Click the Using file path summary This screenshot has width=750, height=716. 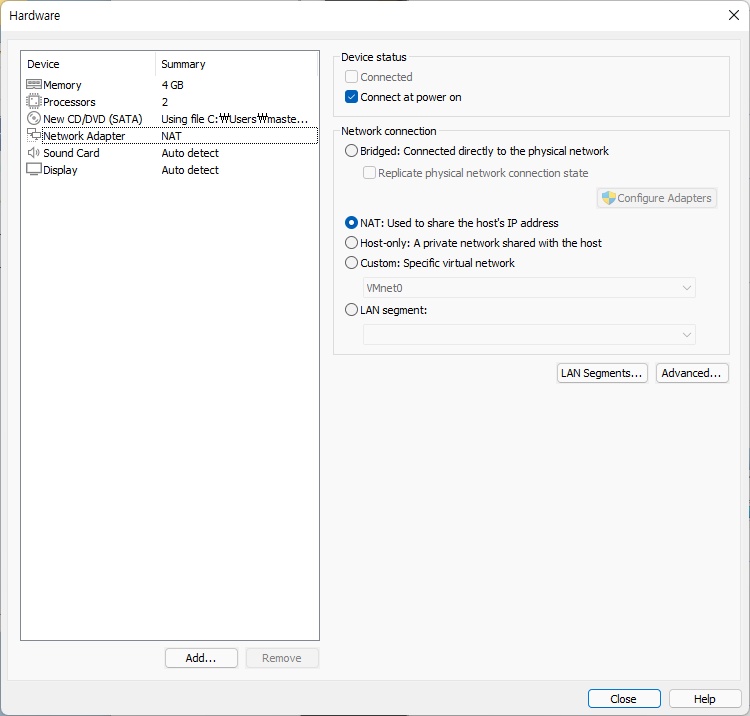tap(234, 119)
